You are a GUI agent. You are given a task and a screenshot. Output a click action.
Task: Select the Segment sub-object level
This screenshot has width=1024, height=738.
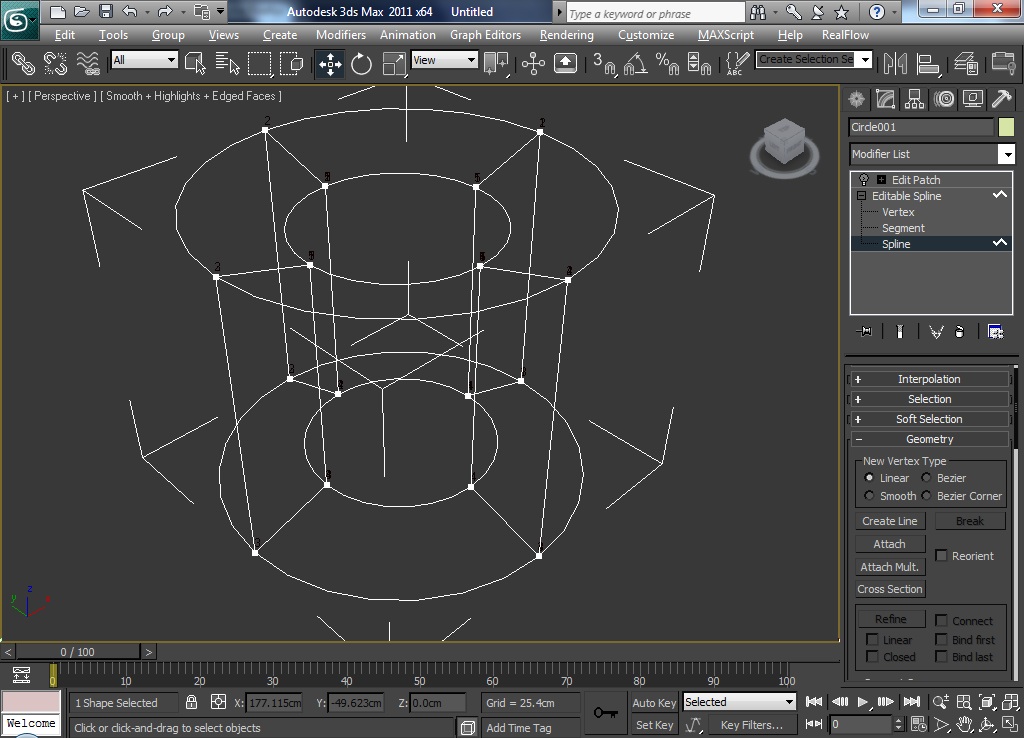coord(903,228)
